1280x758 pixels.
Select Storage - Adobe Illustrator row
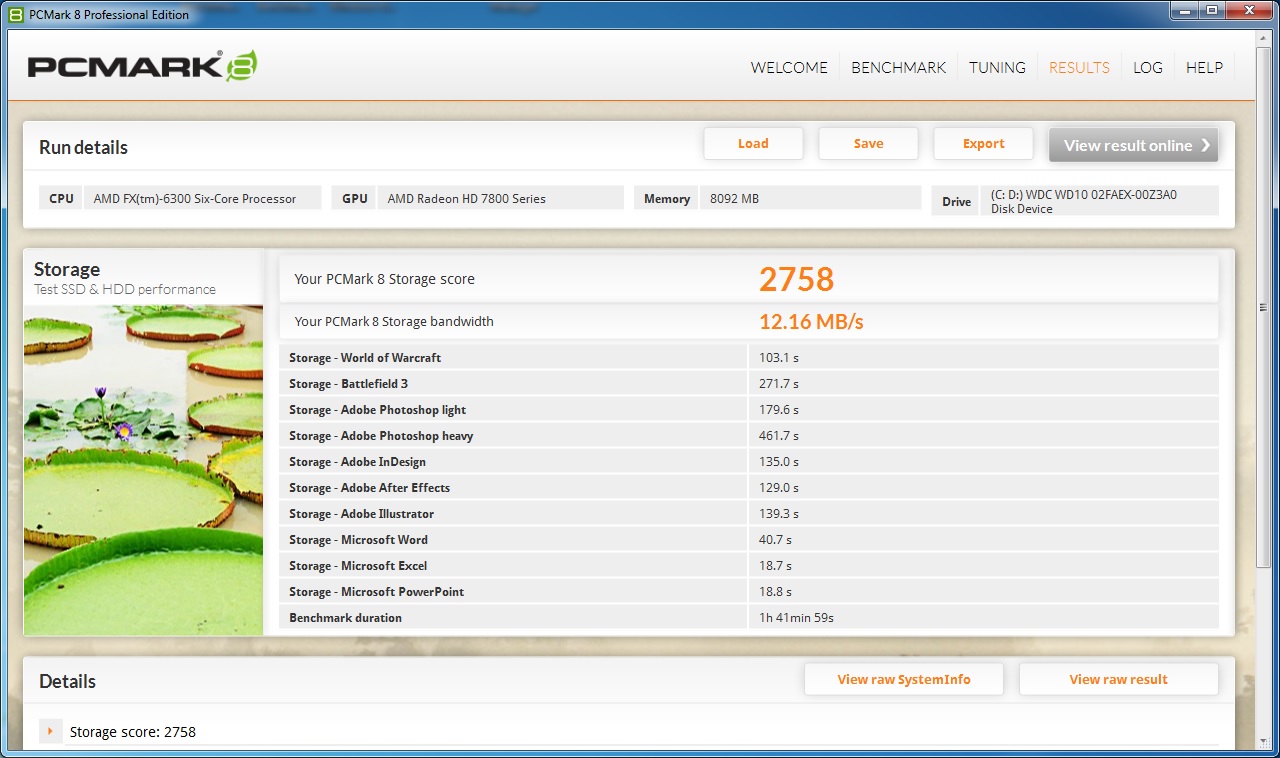tap(749, 514)
